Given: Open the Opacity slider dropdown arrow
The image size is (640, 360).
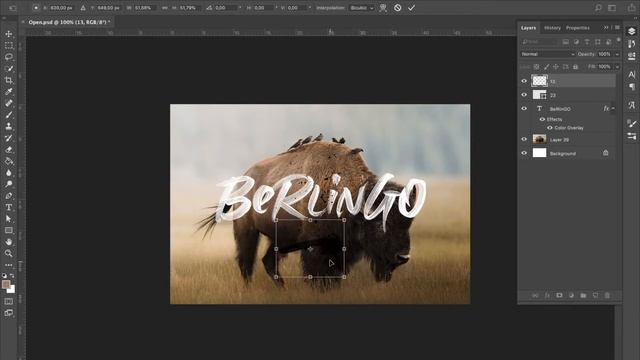Looking at the screenshot, I should (617, 54).
